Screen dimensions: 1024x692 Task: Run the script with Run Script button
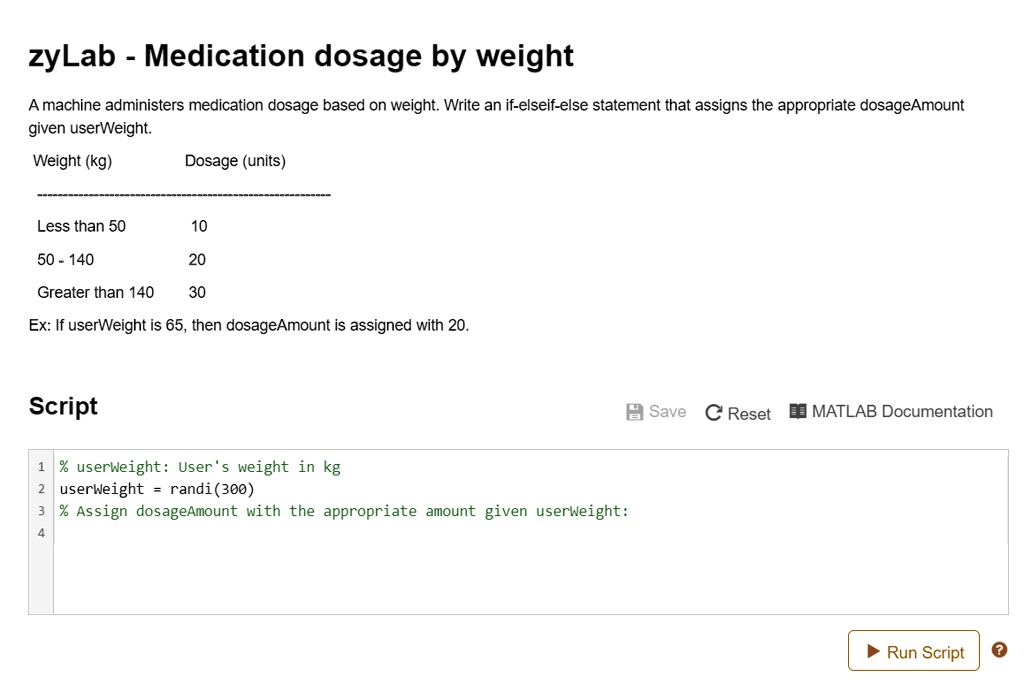(914, 650)
